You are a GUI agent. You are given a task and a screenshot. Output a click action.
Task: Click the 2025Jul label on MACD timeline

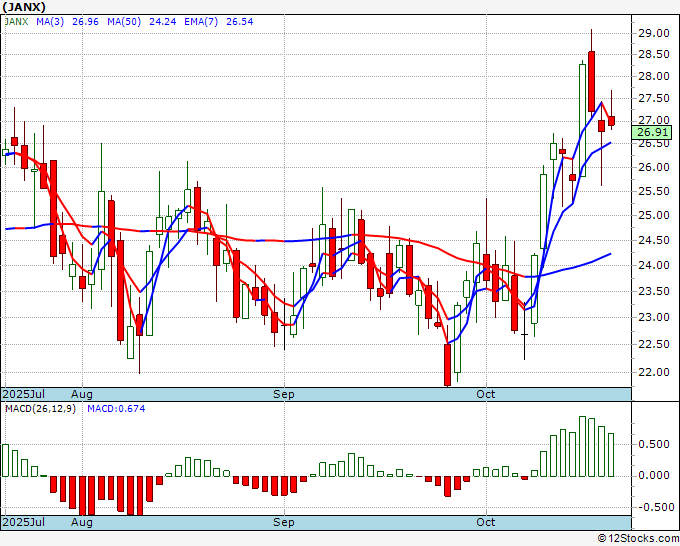[x=23, y=522]
